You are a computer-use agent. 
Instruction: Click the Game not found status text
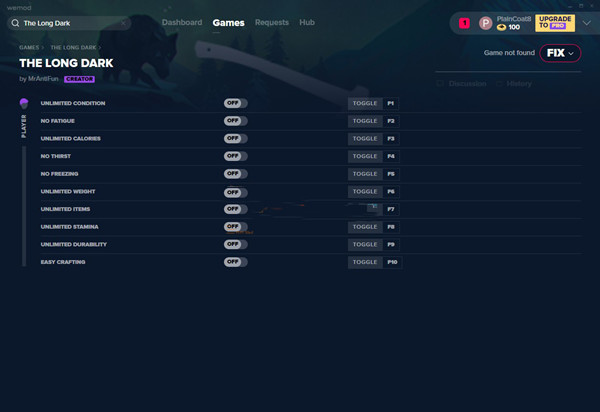tap(509, 53)
